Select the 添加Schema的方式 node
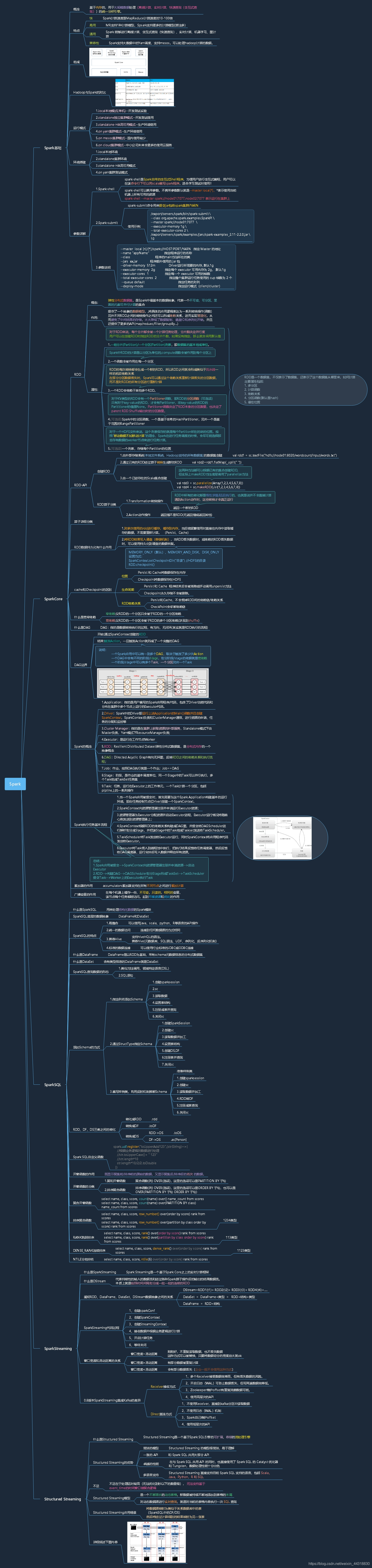The height and width of the screenshot is (1568, 372). (x=87, y=1048)
